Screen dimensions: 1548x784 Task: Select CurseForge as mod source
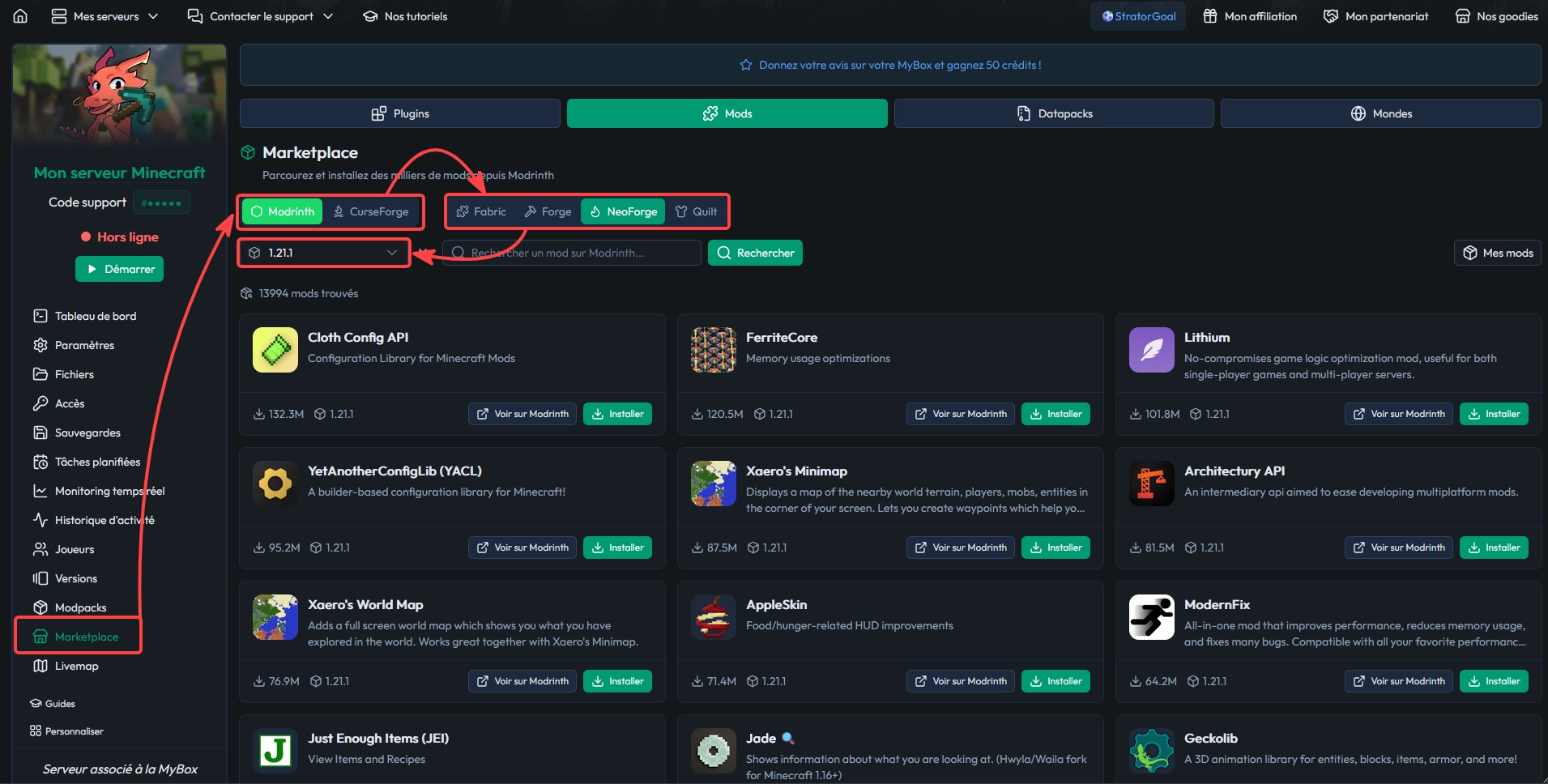click(x=371, y=211)
